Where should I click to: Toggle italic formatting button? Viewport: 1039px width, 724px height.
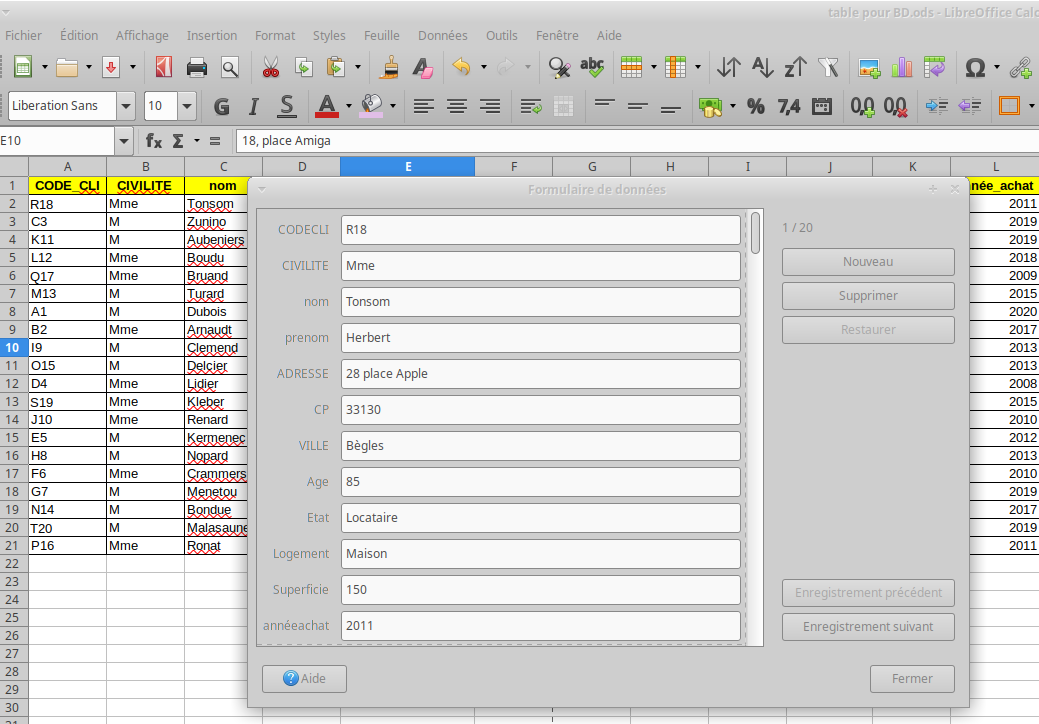point(254,106)
